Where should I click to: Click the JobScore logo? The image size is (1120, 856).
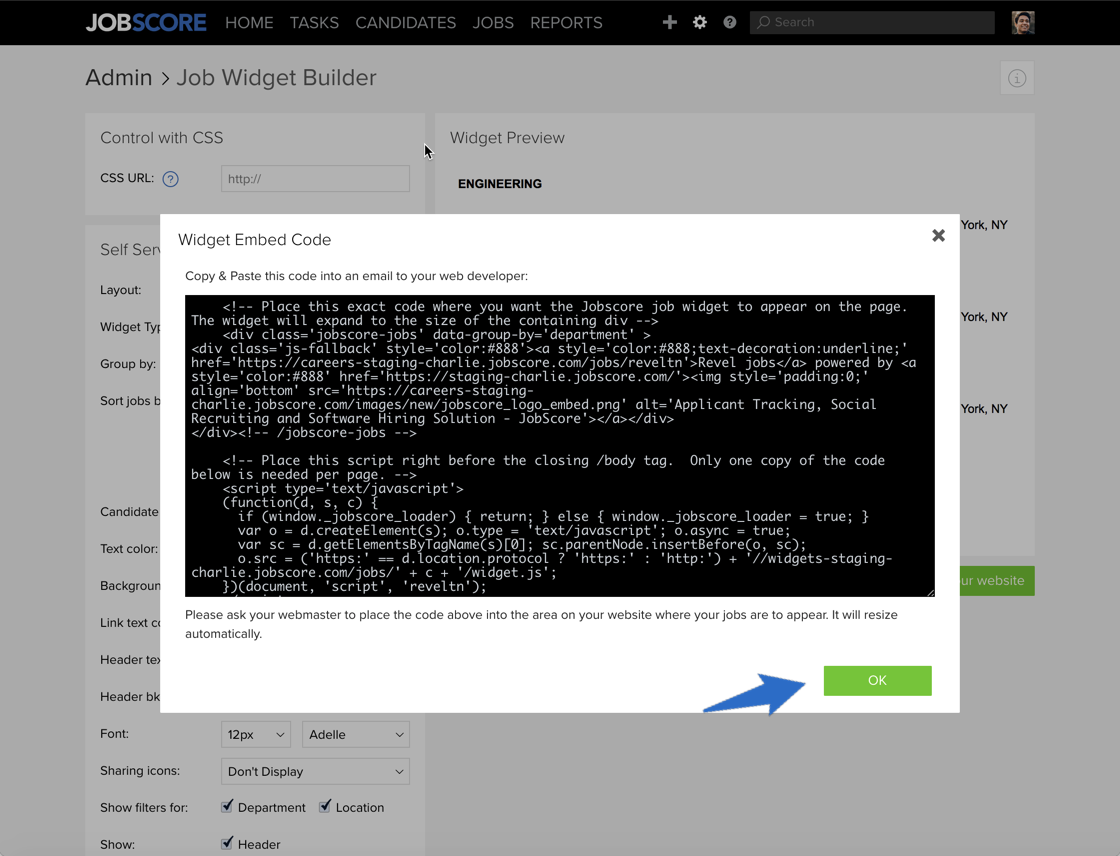coord(146,23)
